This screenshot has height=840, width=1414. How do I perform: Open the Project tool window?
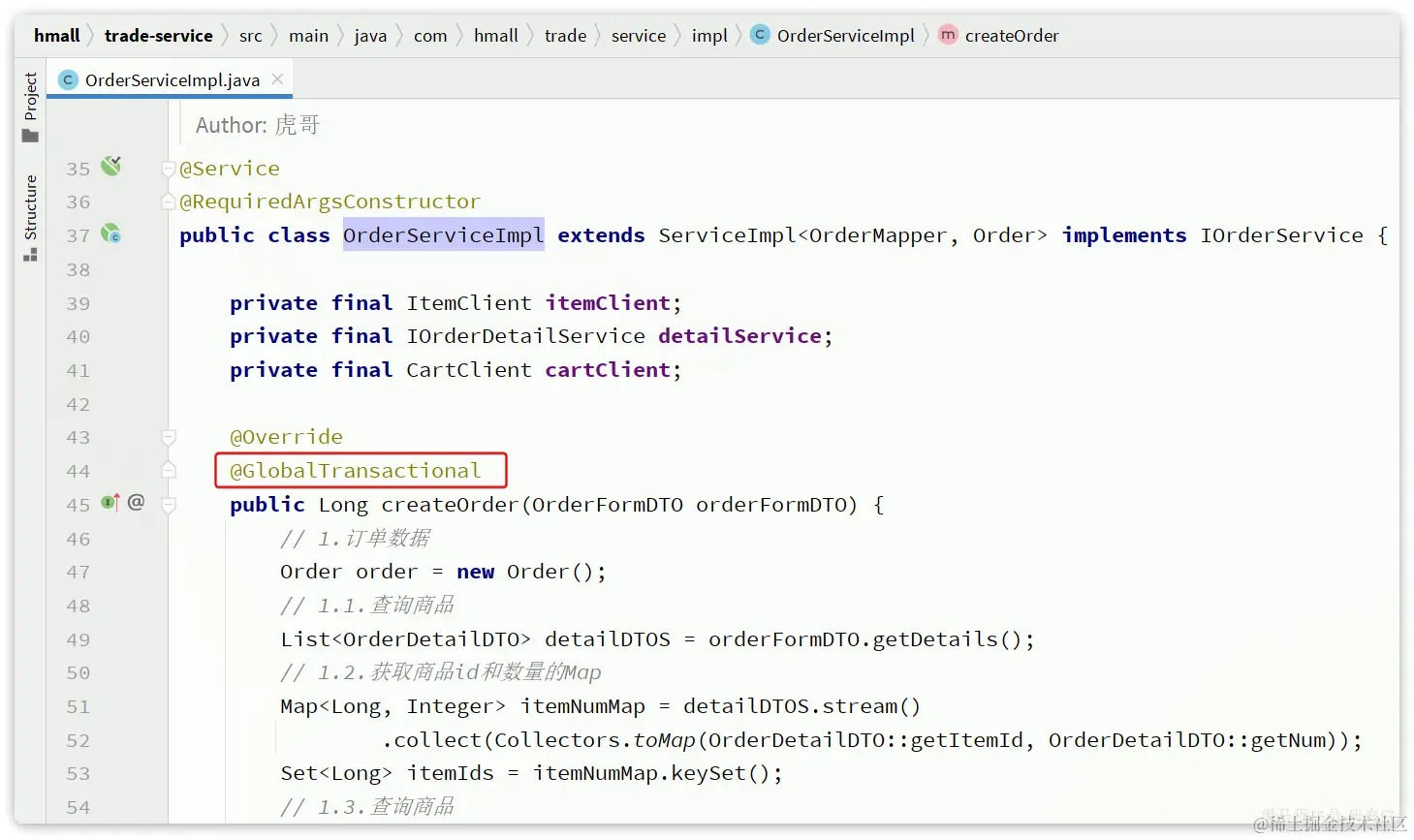tap(30, 107)
